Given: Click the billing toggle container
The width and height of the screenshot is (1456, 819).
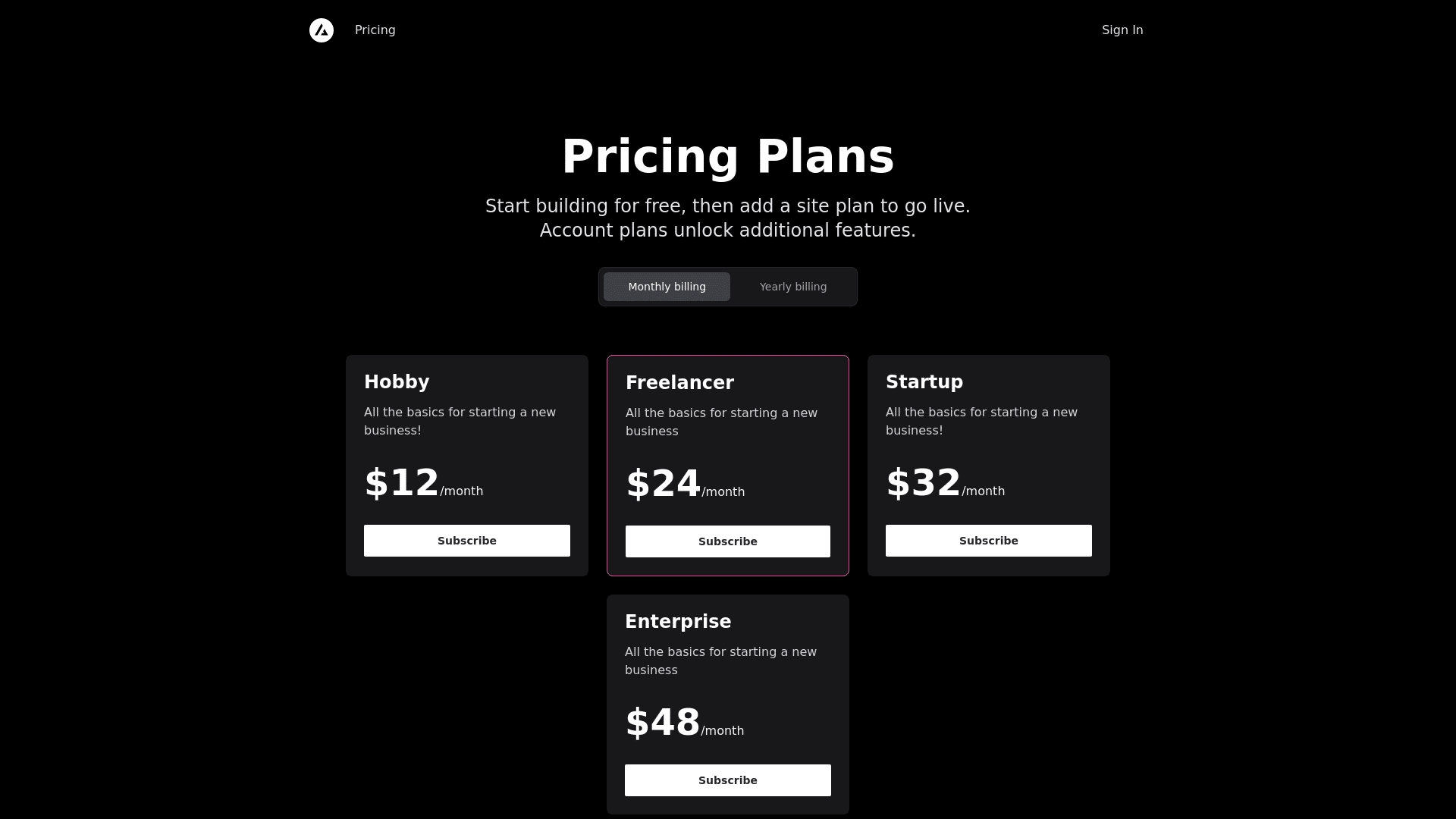Looking at the screenshot, I should click(727, 287).
